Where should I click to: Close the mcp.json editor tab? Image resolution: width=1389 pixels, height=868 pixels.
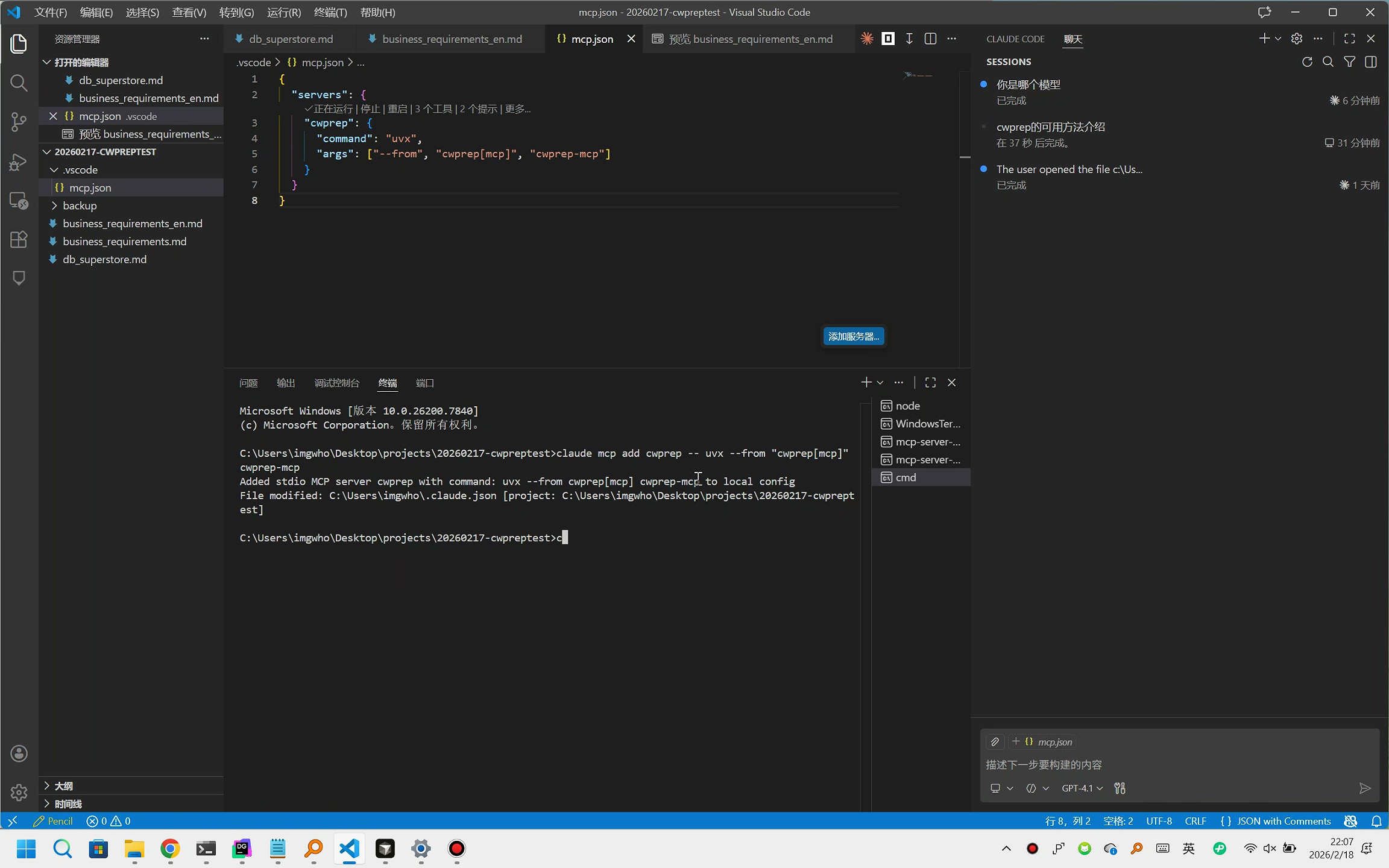631,39
